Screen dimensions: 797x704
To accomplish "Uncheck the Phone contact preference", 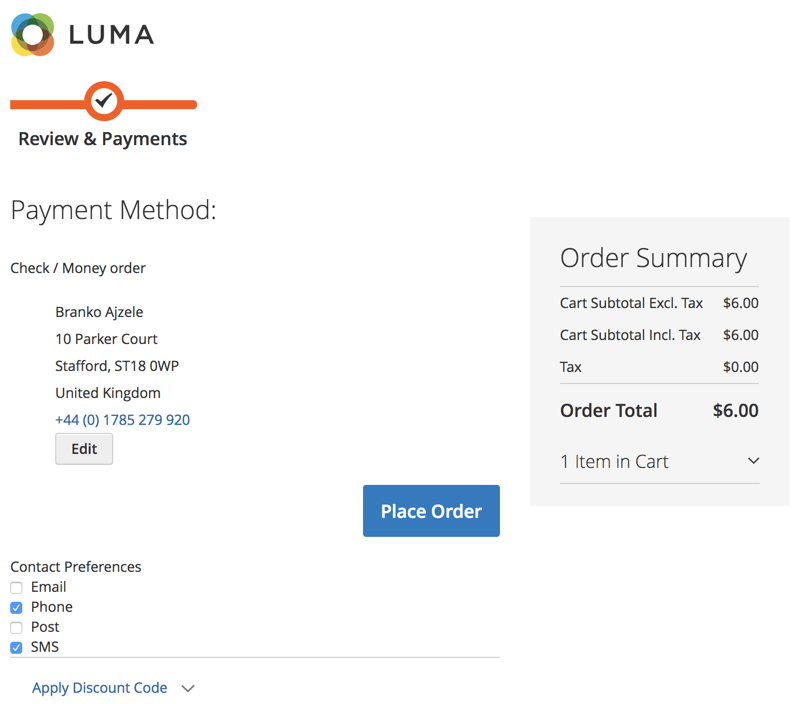I will pyautogui.click(x=16, y=608).
